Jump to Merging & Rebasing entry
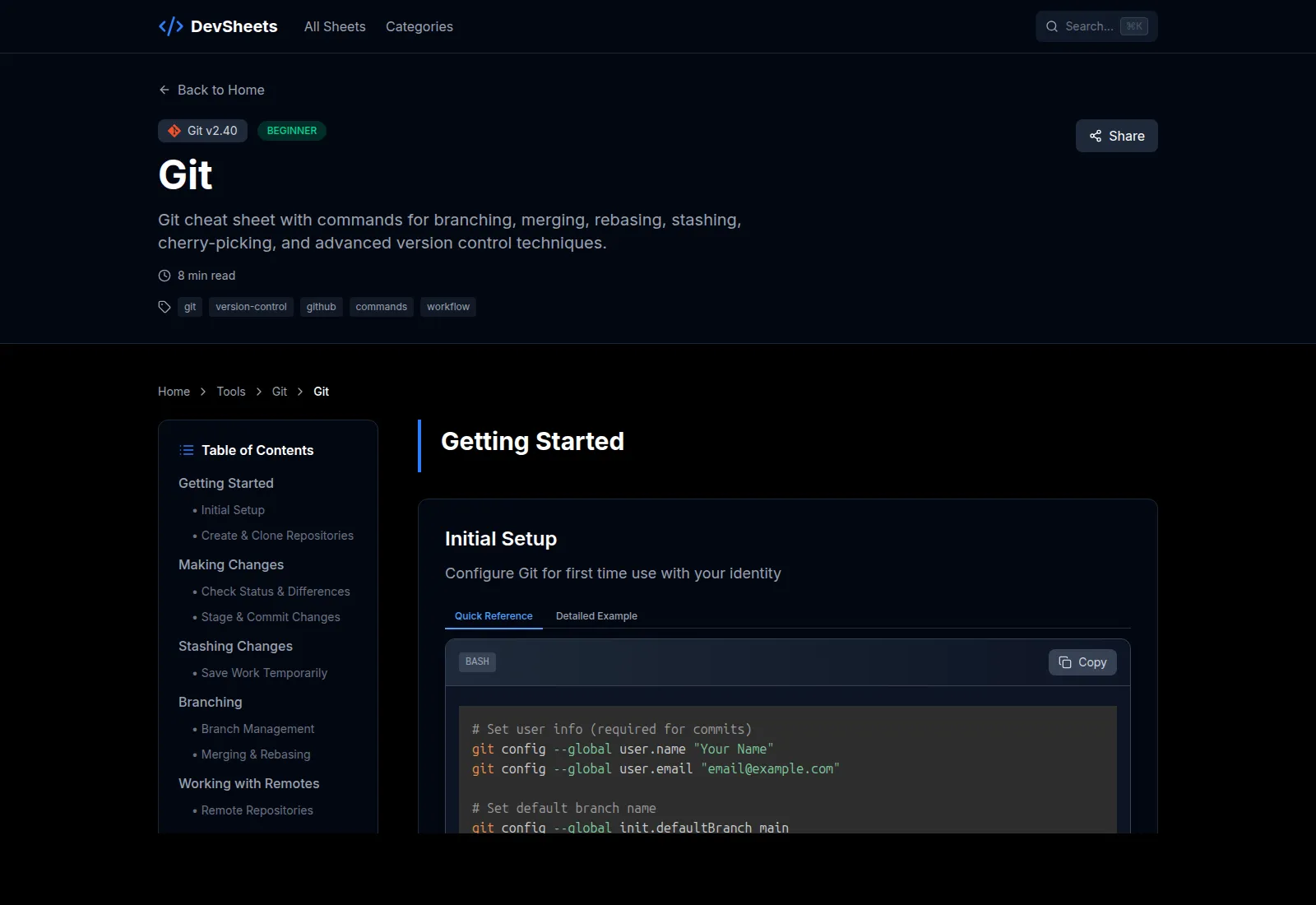 (256, 754)
